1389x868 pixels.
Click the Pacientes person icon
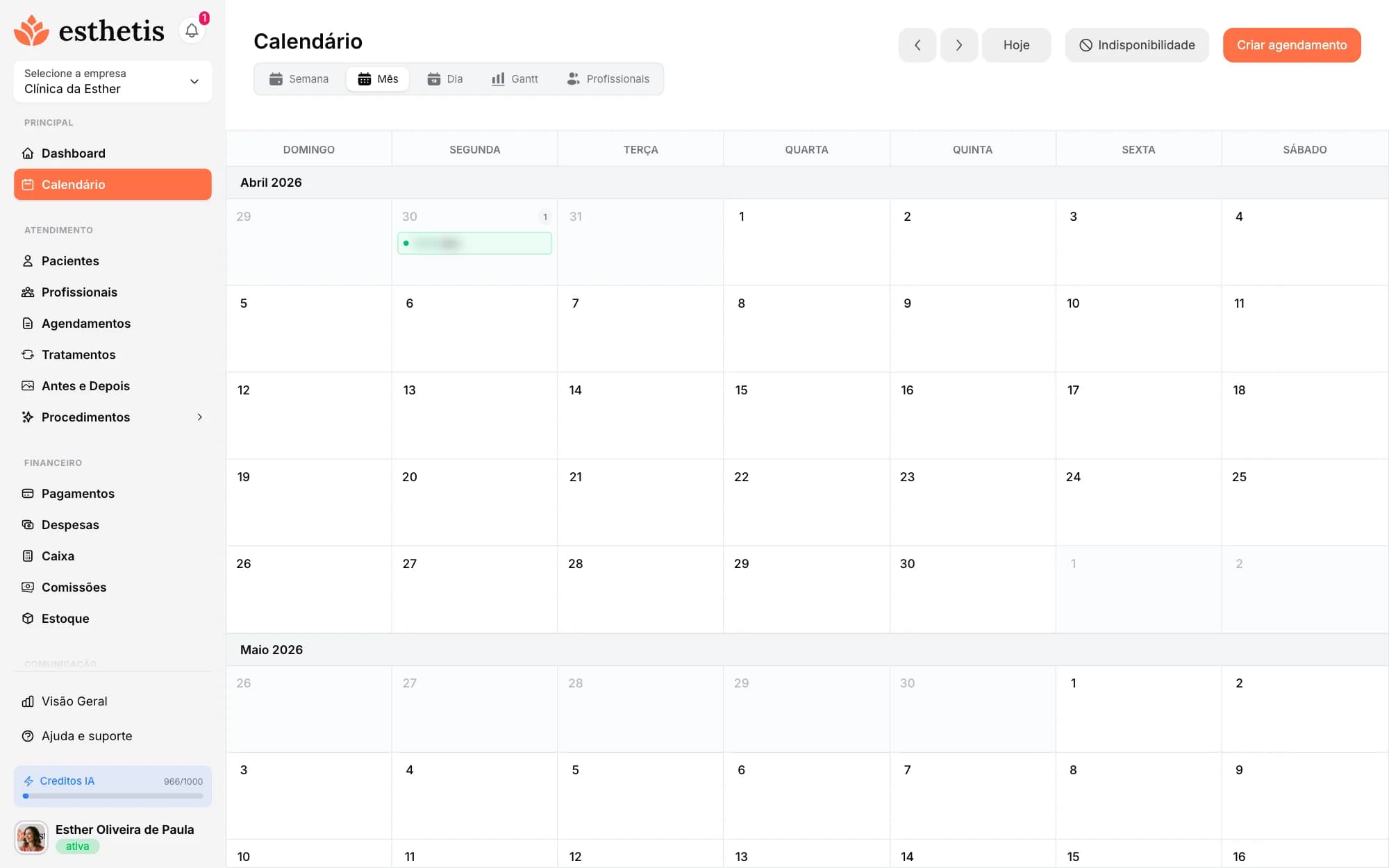coord(28,261)
